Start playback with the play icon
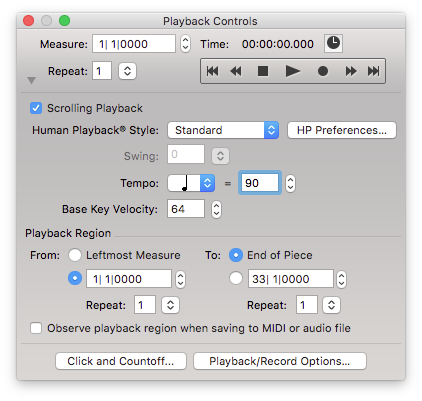The image size is (422, 401). [293, 71]
